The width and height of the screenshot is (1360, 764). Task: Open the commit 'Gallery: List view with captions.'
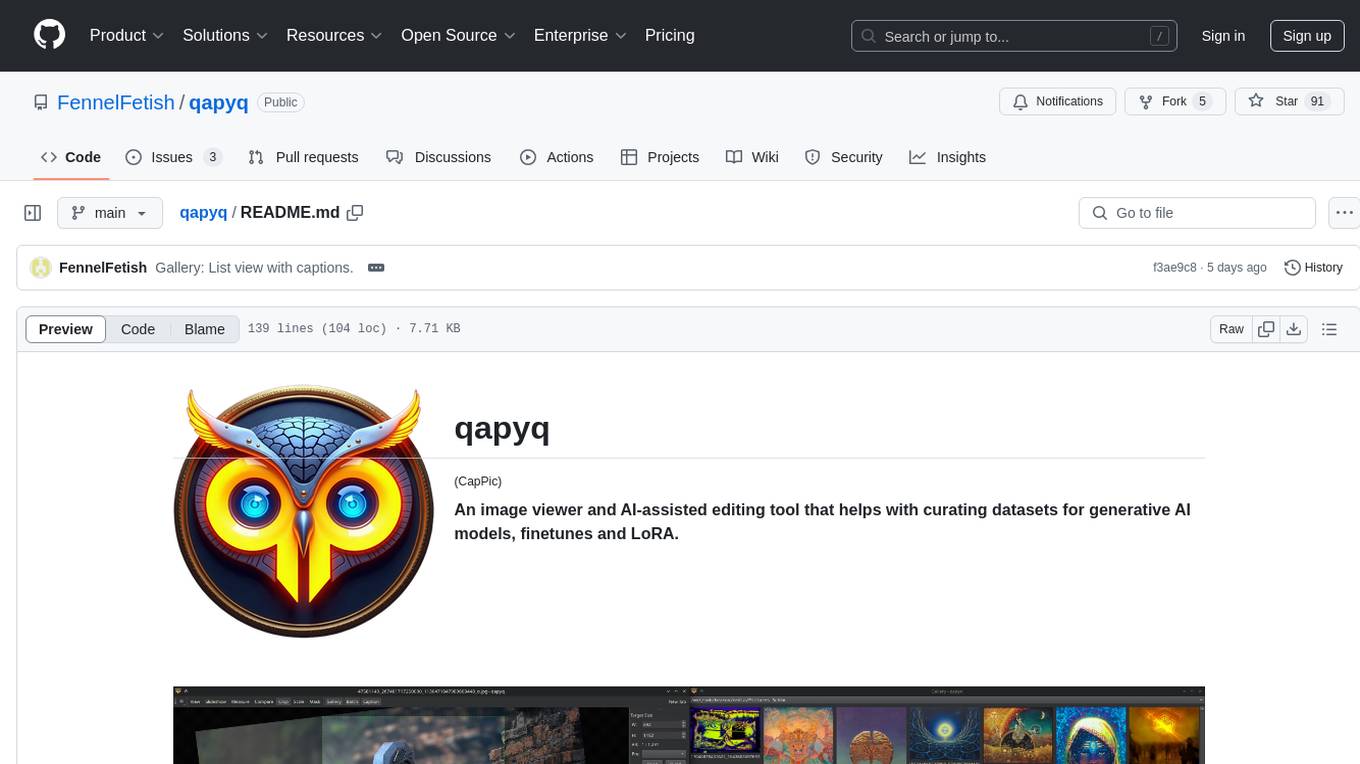254,267
